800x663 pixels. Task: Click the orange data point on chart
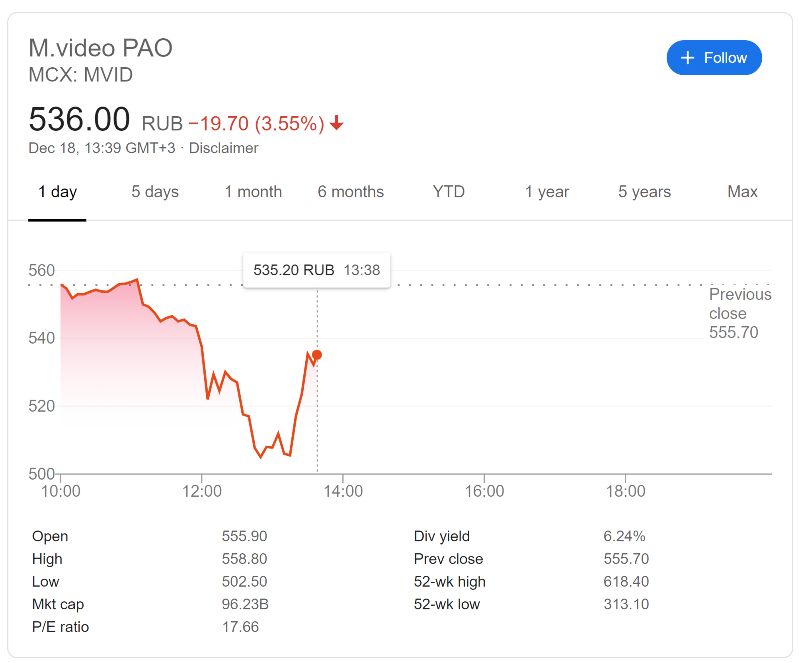(317, 355)
